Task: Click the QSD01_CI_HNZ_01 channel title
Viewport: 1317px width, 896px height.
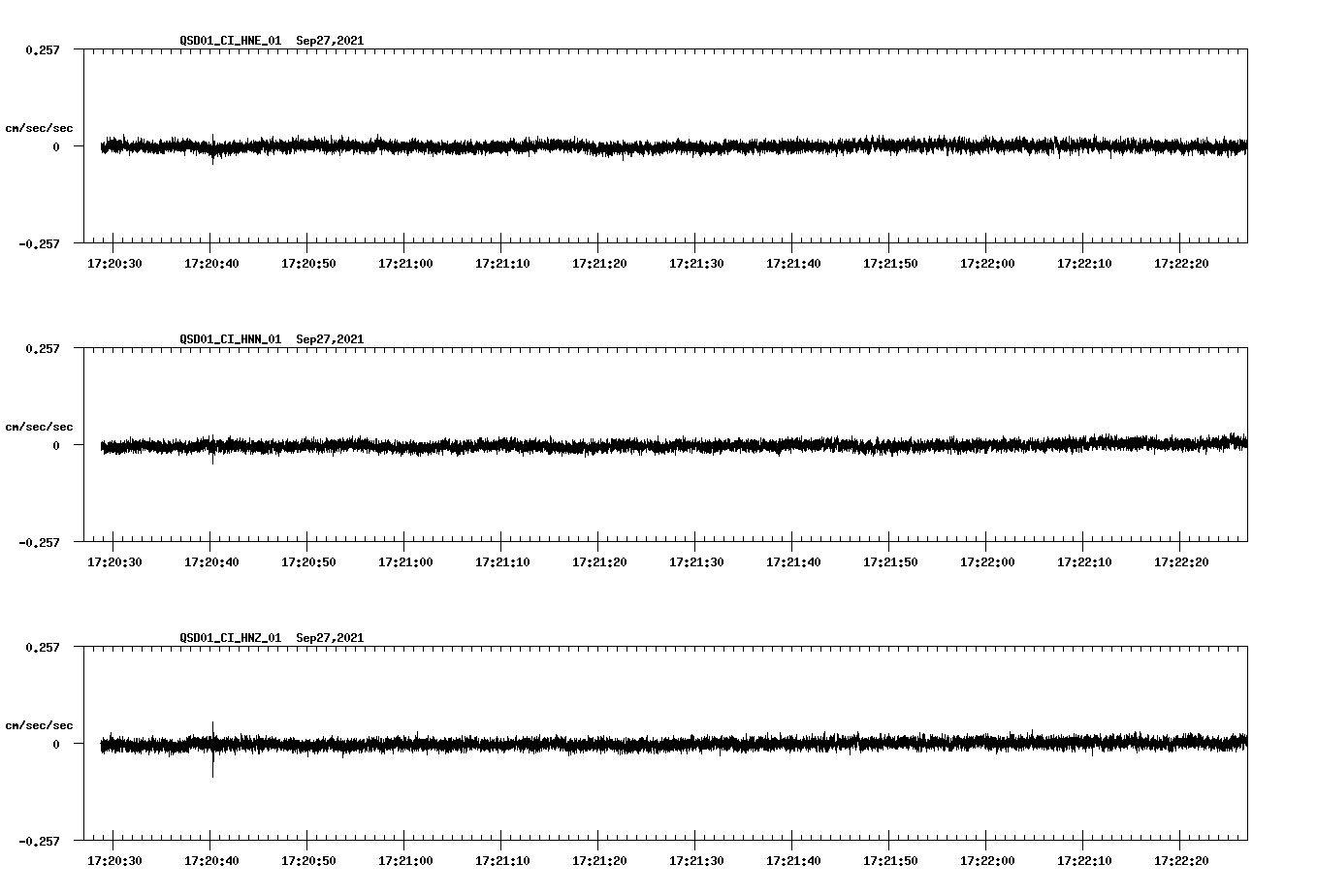Action: click(230, 638)
